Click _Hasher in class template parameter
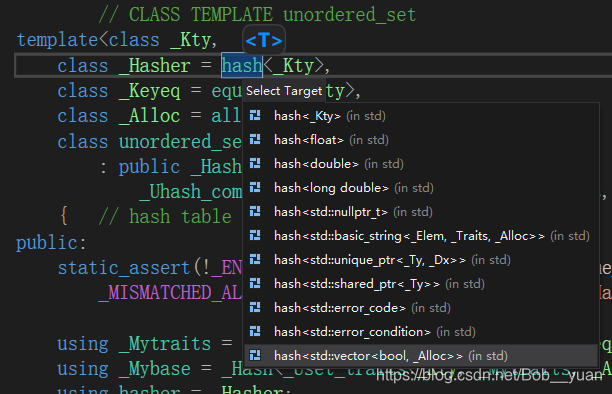 [155, 65]
